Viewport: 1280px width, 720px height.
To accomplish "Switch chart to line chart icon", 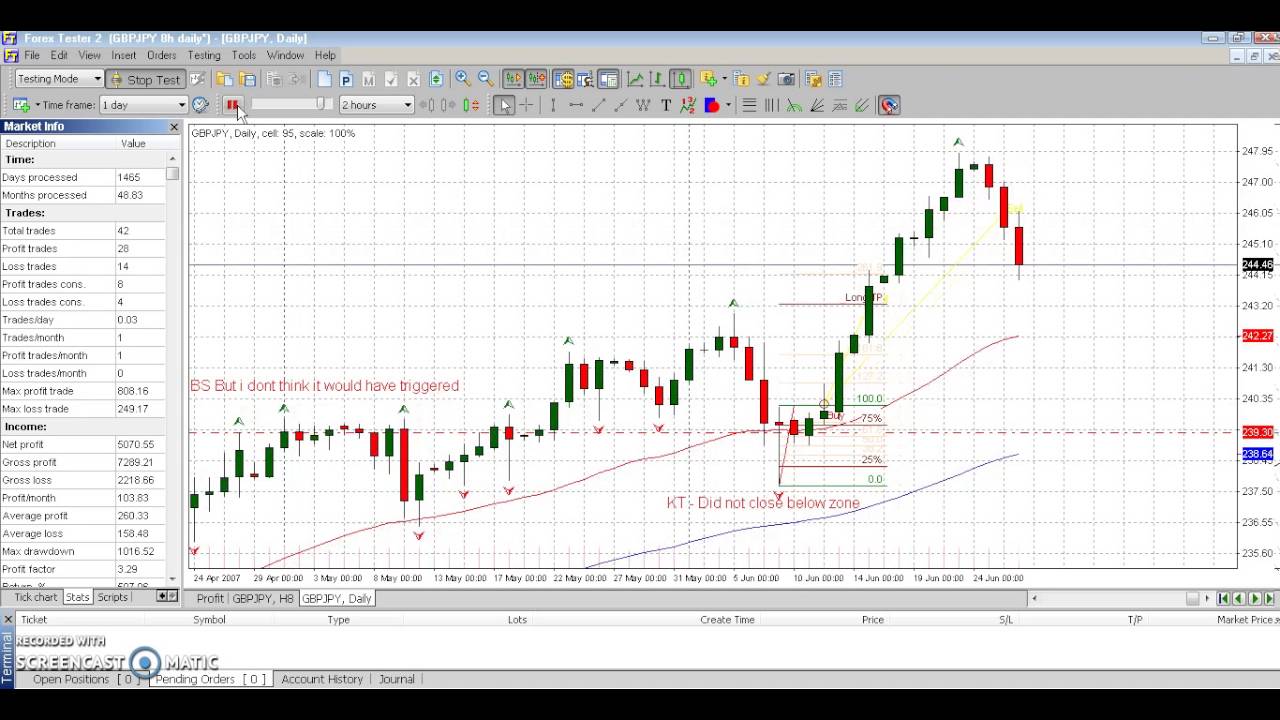I will (x=634, y=79).
